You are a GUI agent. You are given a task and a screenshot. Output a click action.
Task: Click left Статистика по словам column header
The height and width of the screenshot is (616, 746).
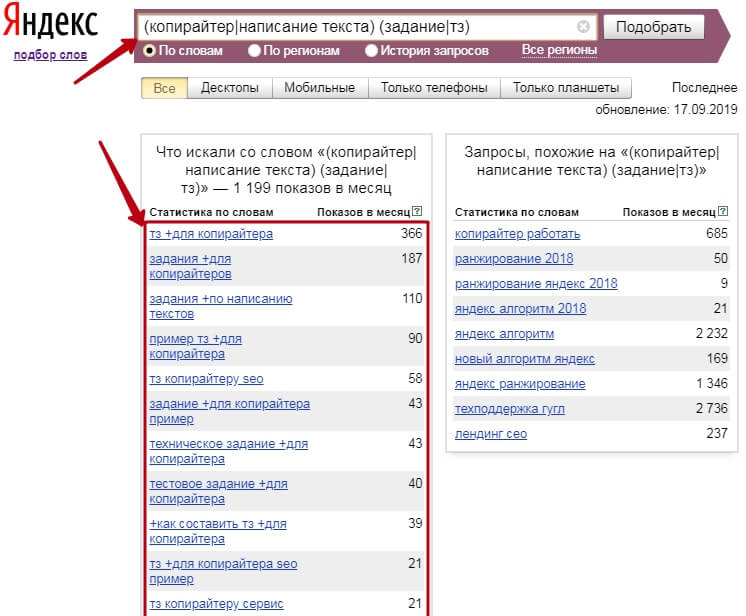click(x=211, y=212)
